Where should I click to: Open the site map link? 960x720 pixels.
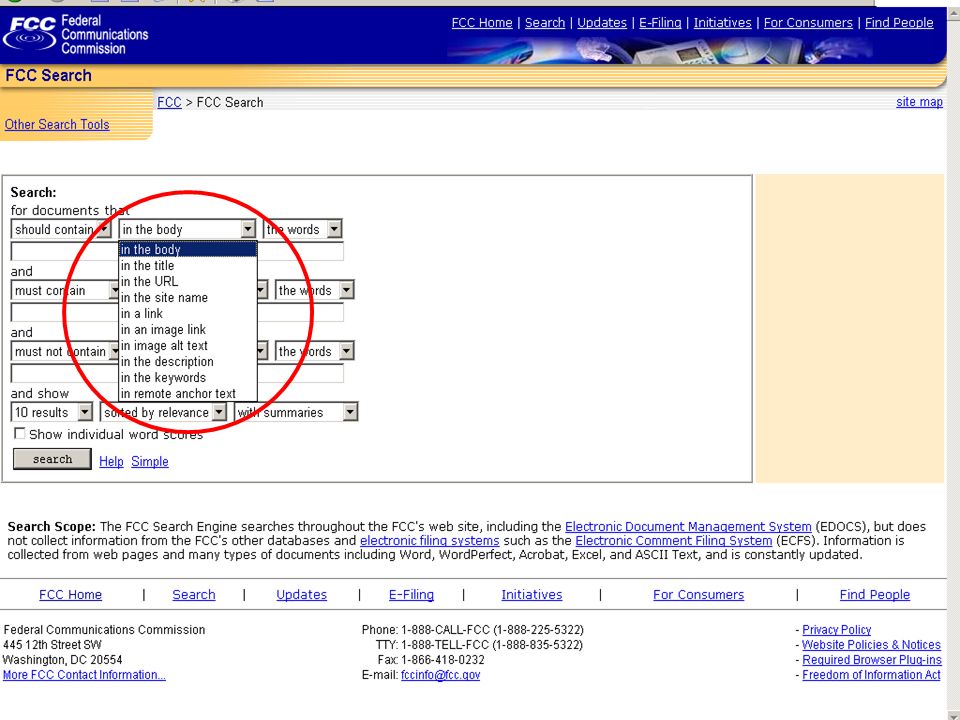(919, 102)
